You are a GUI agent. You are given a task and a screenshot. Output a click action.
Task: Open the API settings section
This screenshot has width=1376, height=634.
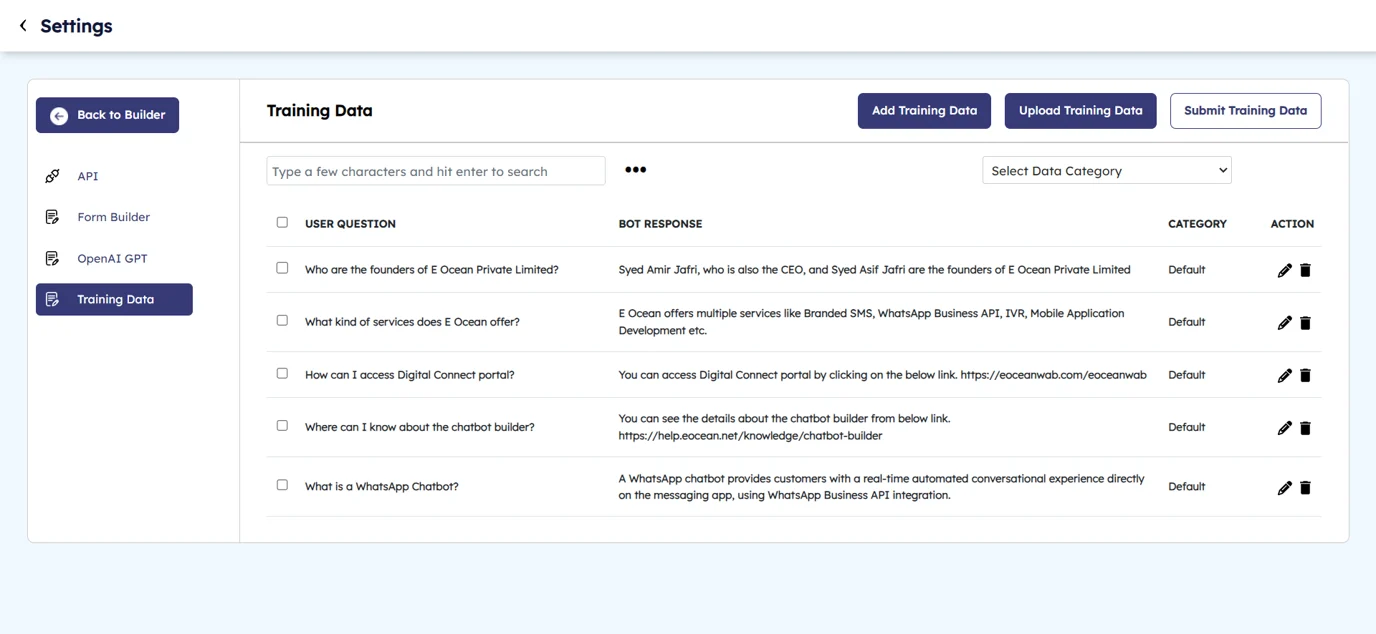88,176
